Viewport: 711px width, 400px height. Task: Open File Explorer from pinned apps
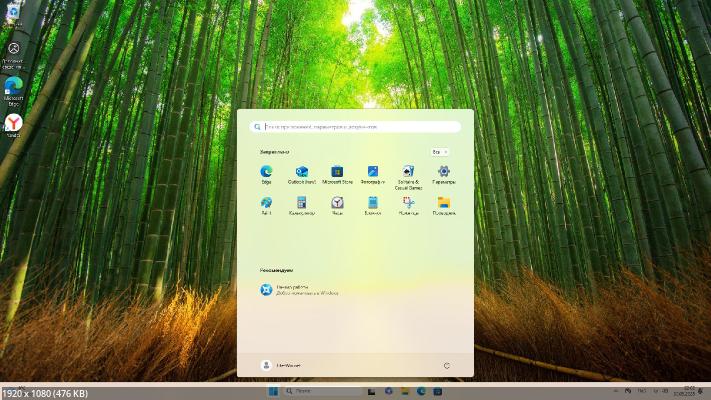coord(443,203)
